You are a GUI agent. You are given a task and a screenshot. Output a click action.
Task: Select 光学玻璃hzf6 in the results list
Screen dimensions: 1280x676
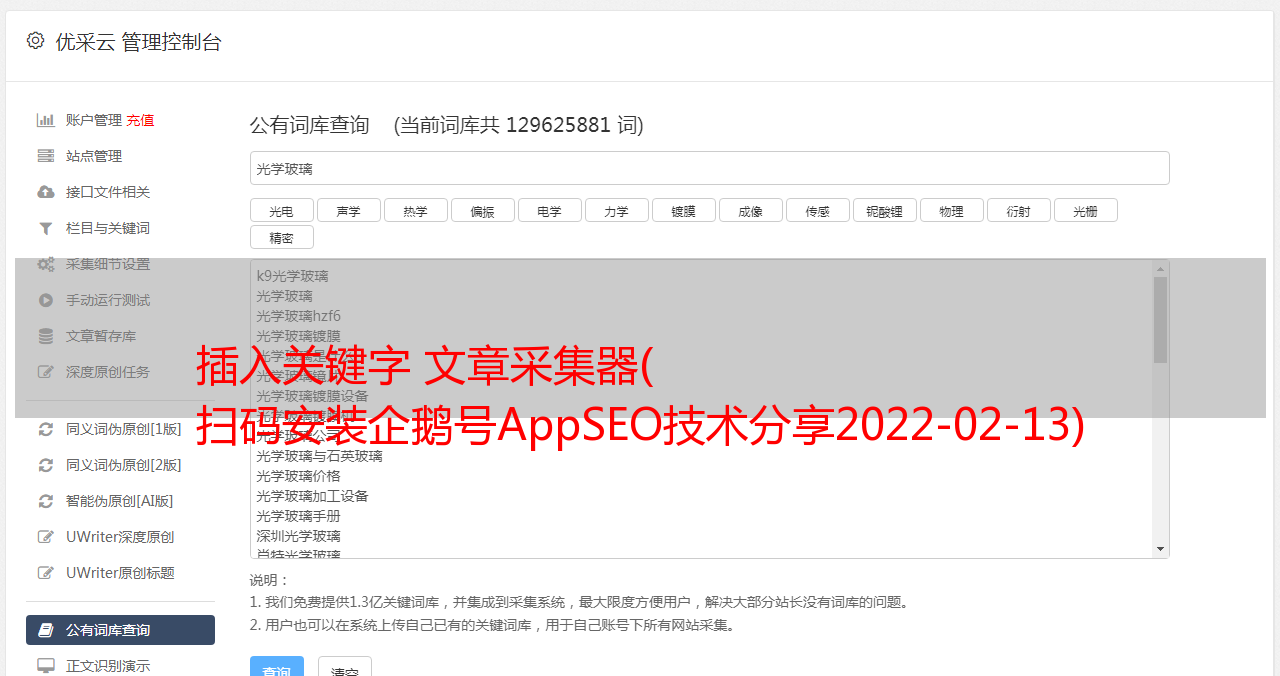(x=298, y=316)
